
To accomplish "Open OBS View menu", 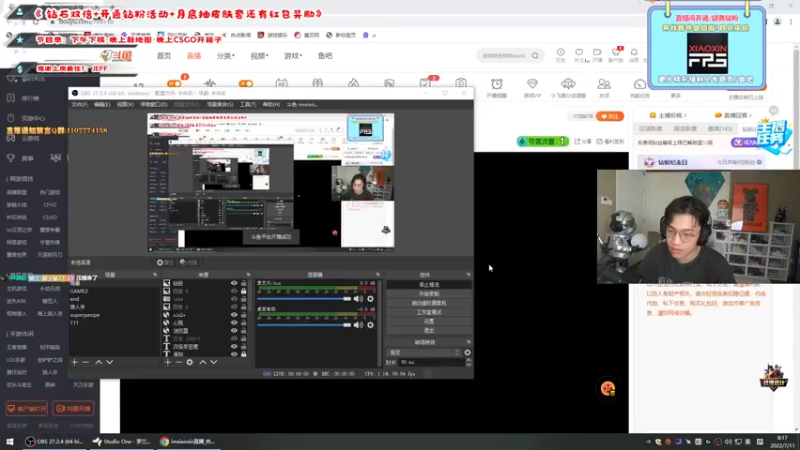I will tap(125, 105).
